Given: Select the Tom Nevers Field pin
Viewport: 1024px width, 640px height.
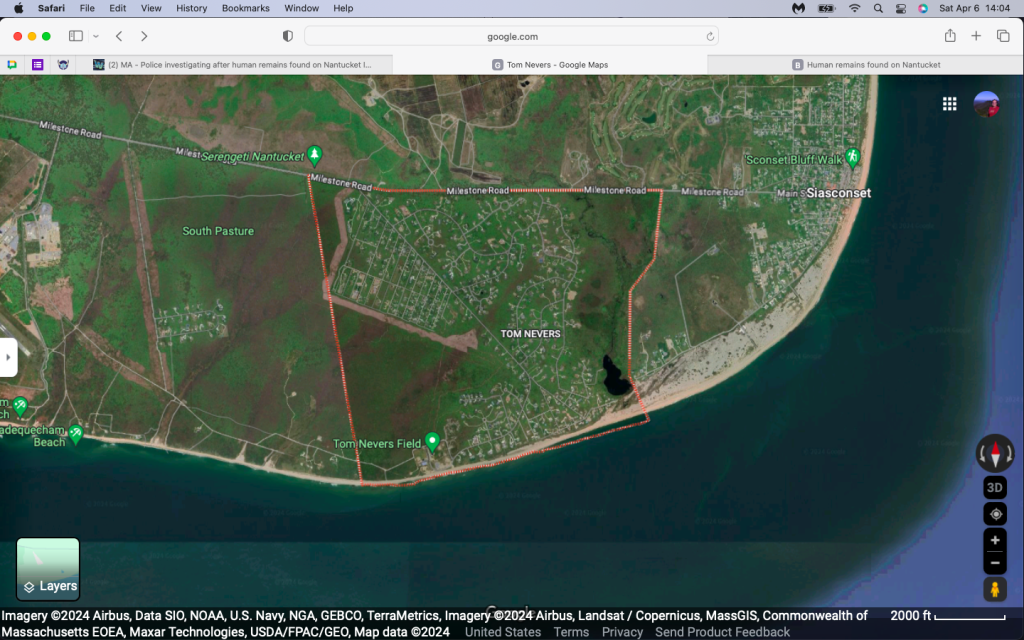Looking at the screenshot, I should (x=432, y=441).
